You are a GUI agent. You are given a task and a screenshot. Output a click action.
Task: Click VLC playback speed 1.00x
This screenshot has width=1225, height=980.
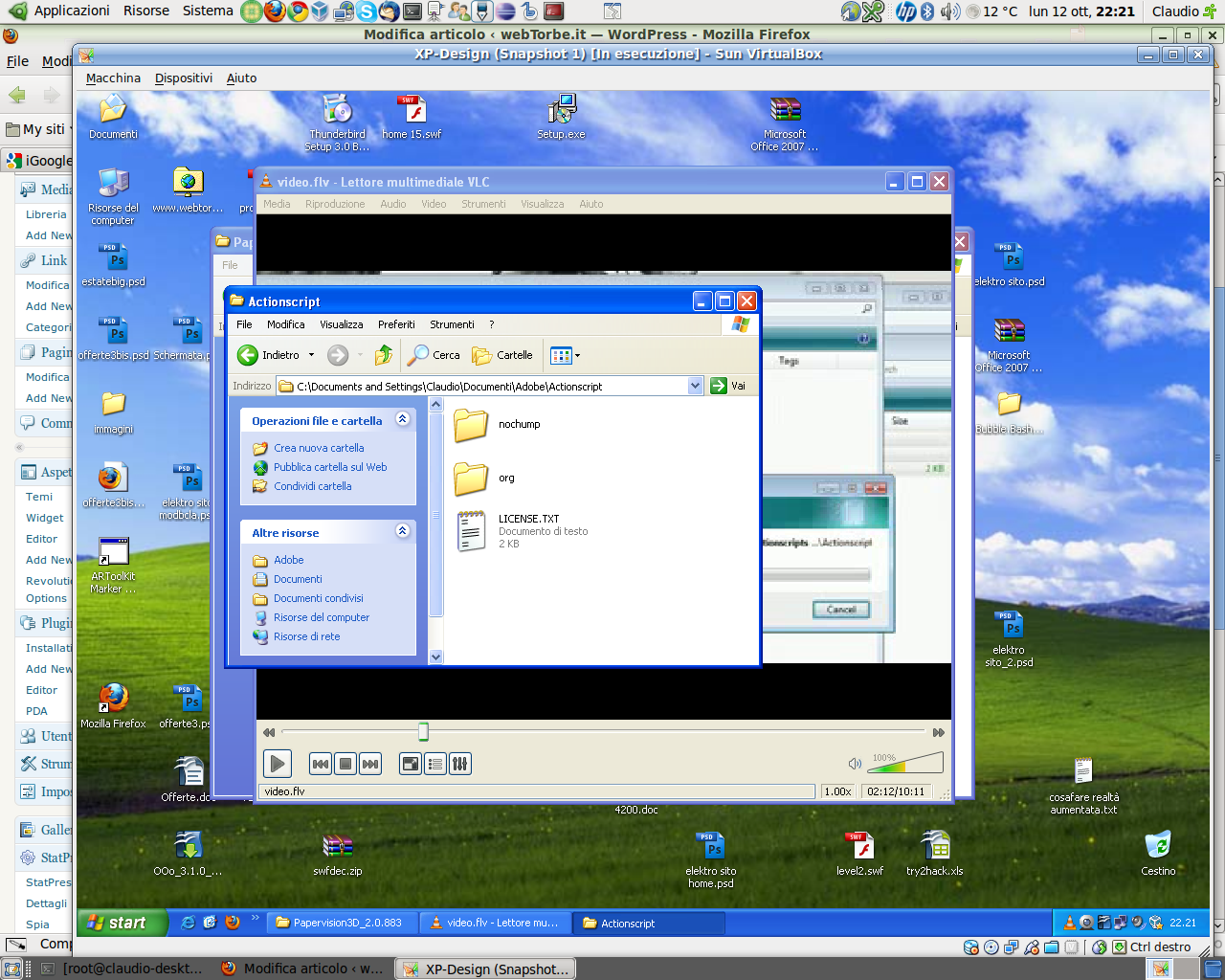838,791
